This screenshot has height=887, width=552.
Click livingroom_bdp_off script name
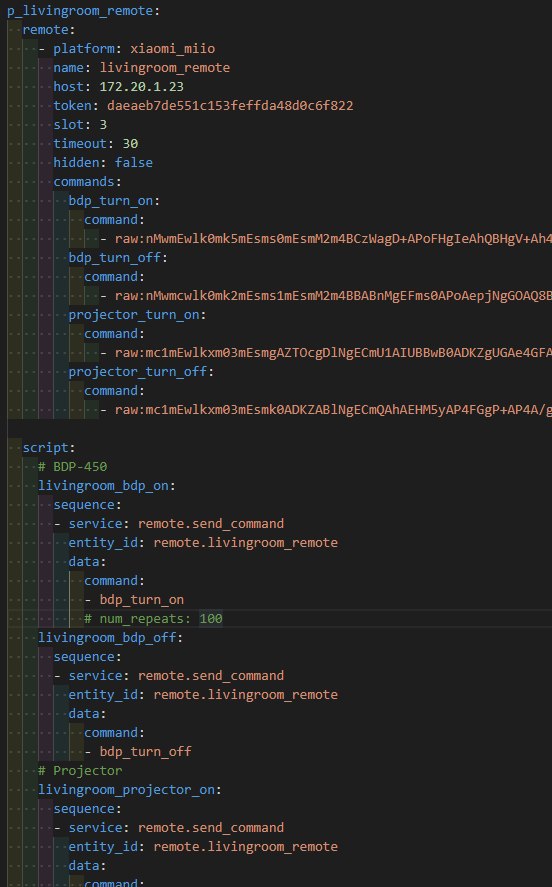[x=107, y=638]
